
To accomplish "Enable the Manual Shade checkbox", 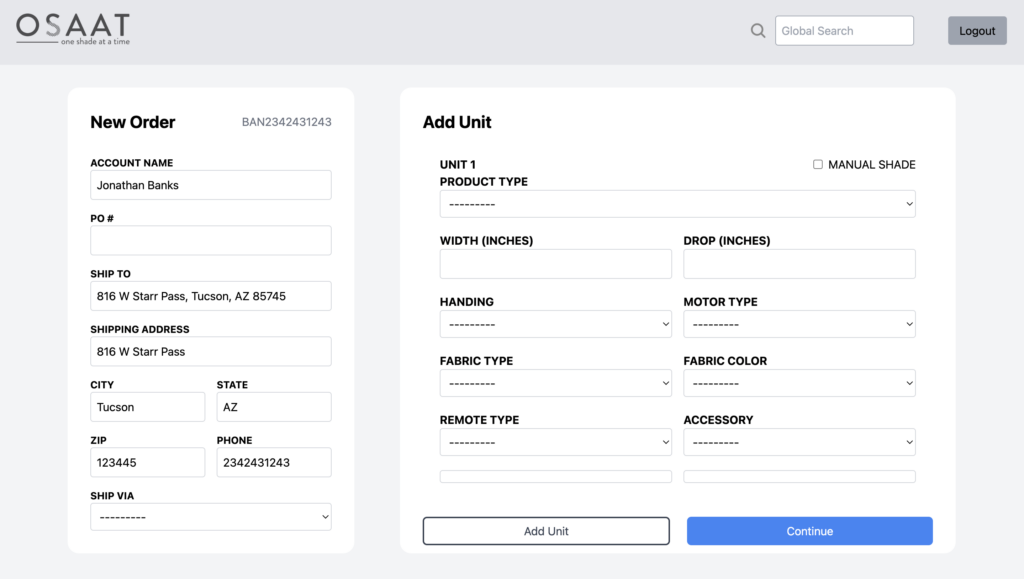I will click(818, 164).
